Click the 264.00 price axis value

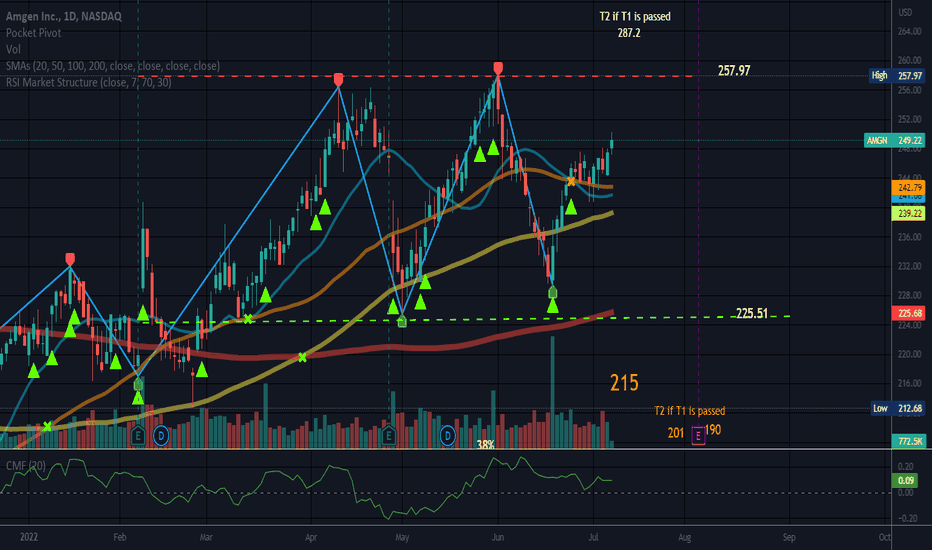(909, 32)
